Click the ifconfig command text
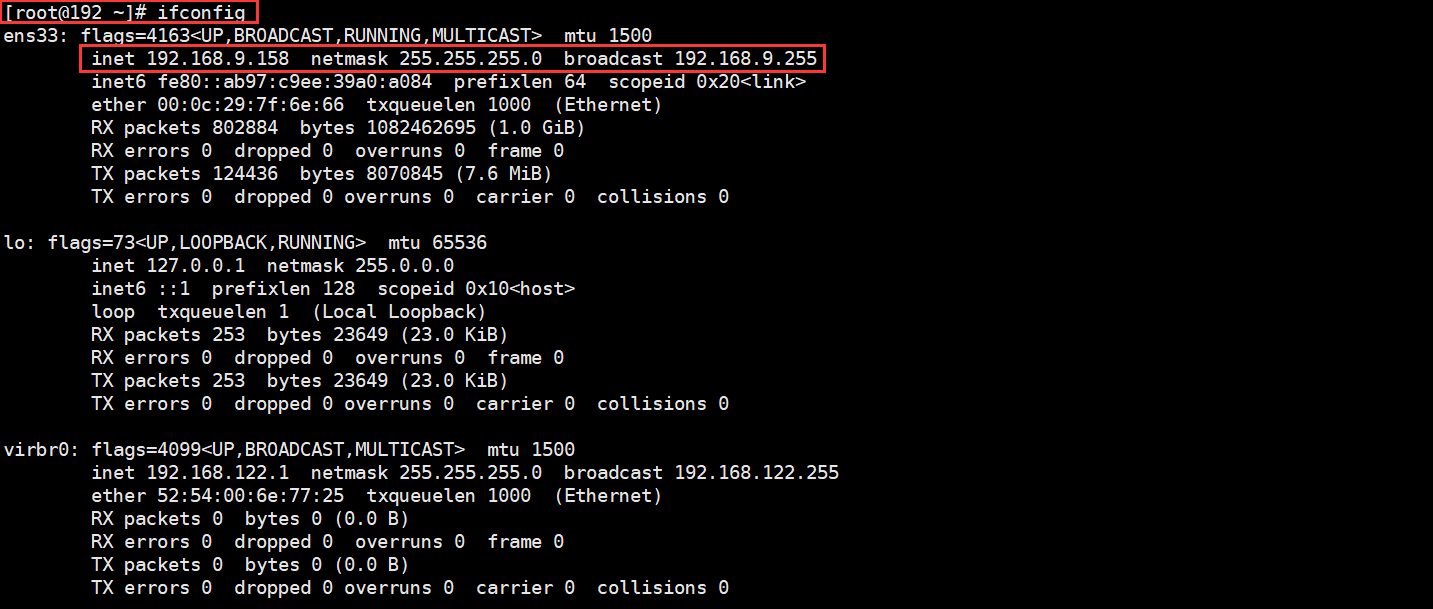 201,13
